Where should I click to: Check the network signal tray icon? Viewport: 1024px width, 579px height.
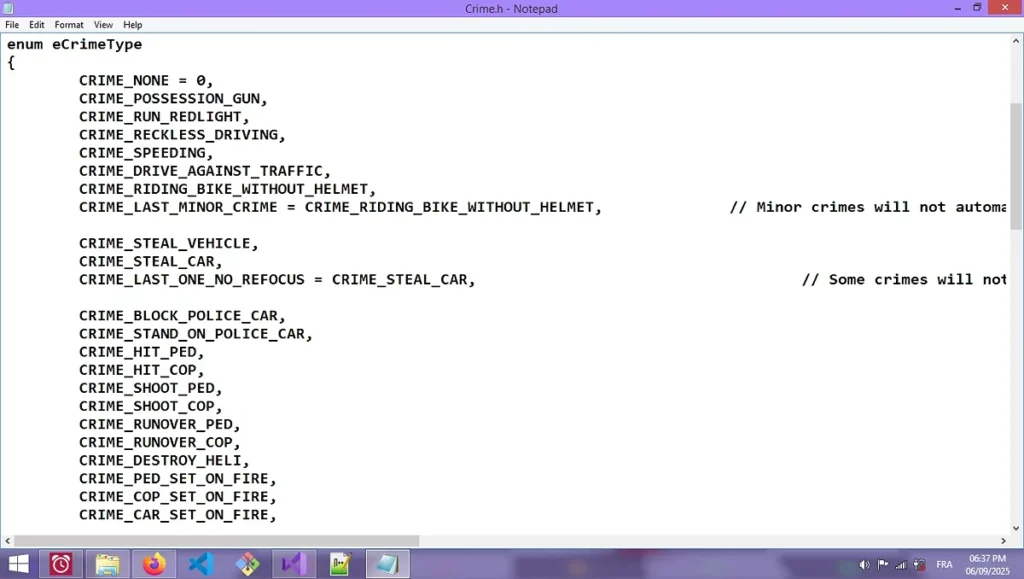click(x=901, y=565)
